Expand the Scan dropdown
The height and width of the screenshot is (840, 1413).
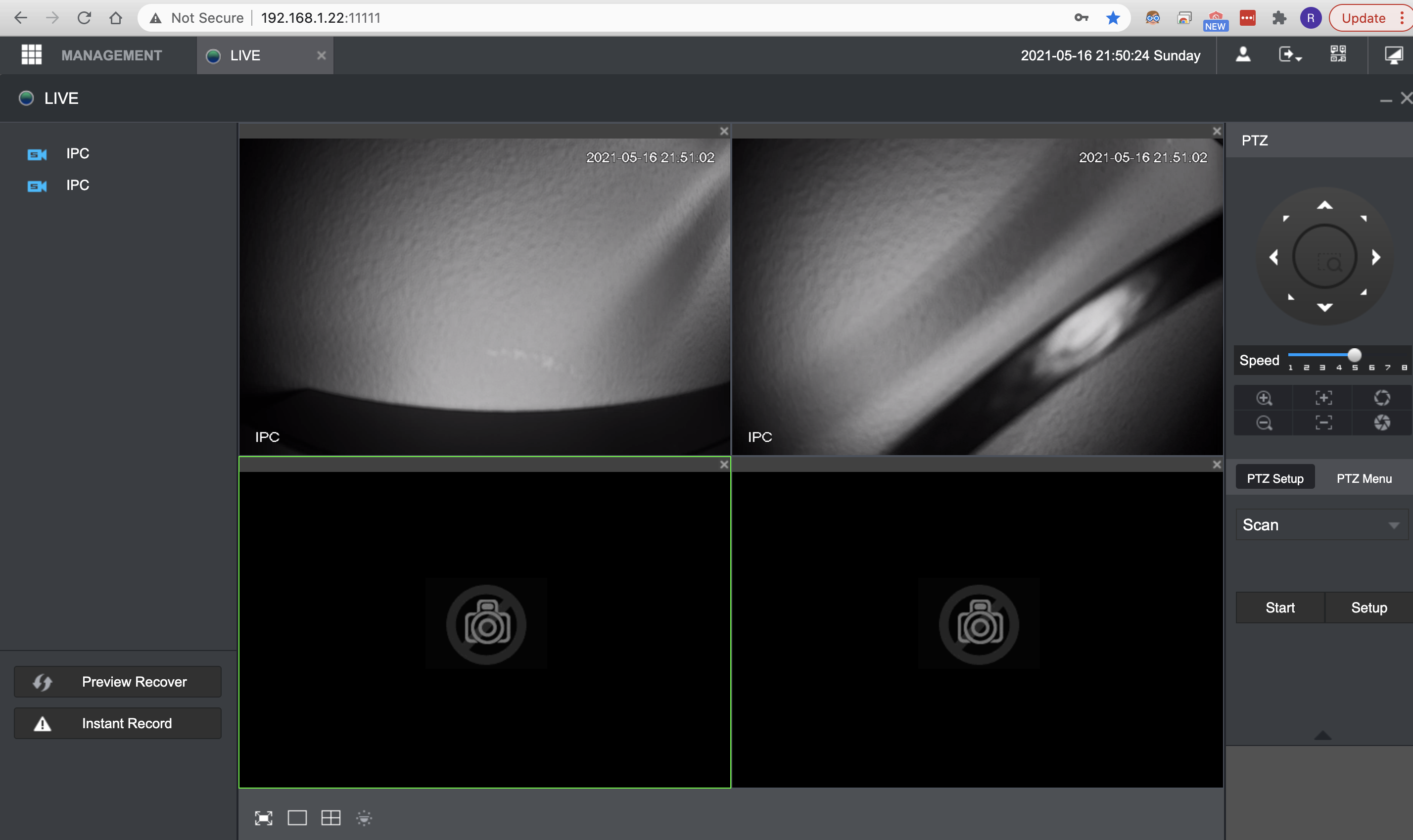tap(1321, 525)
